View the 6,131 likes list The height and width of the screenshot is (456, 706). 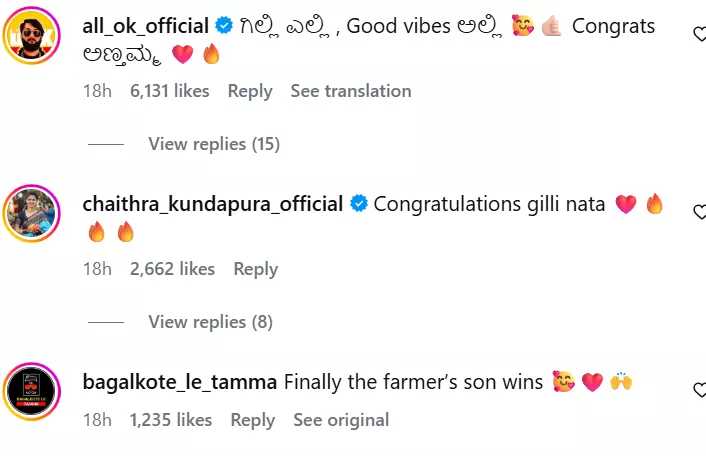(170, 91)
